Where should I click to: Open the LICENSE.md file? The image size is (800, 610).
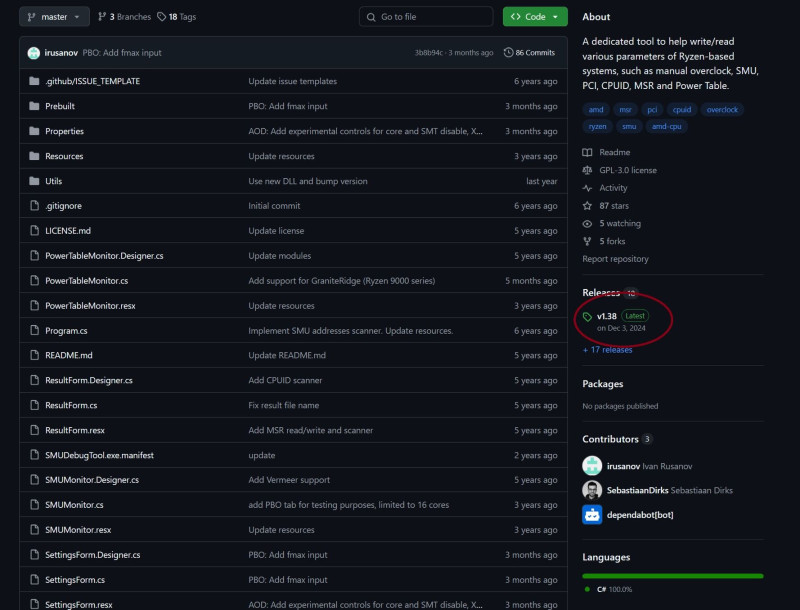[x=68, y=231]
